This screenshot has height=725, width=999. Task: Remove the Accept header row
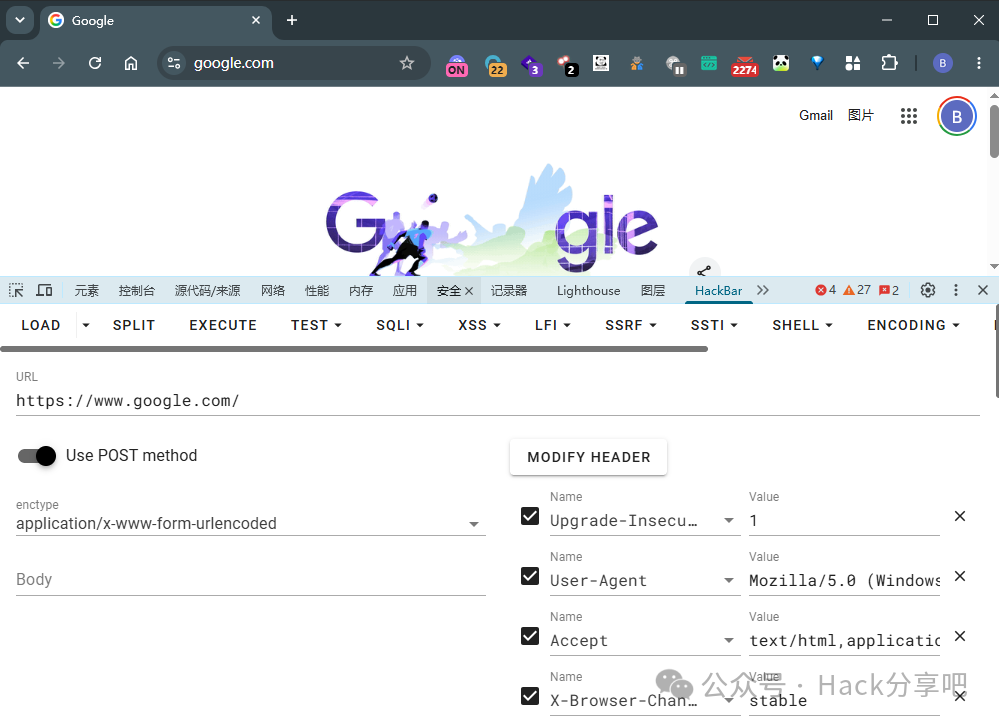960,636
